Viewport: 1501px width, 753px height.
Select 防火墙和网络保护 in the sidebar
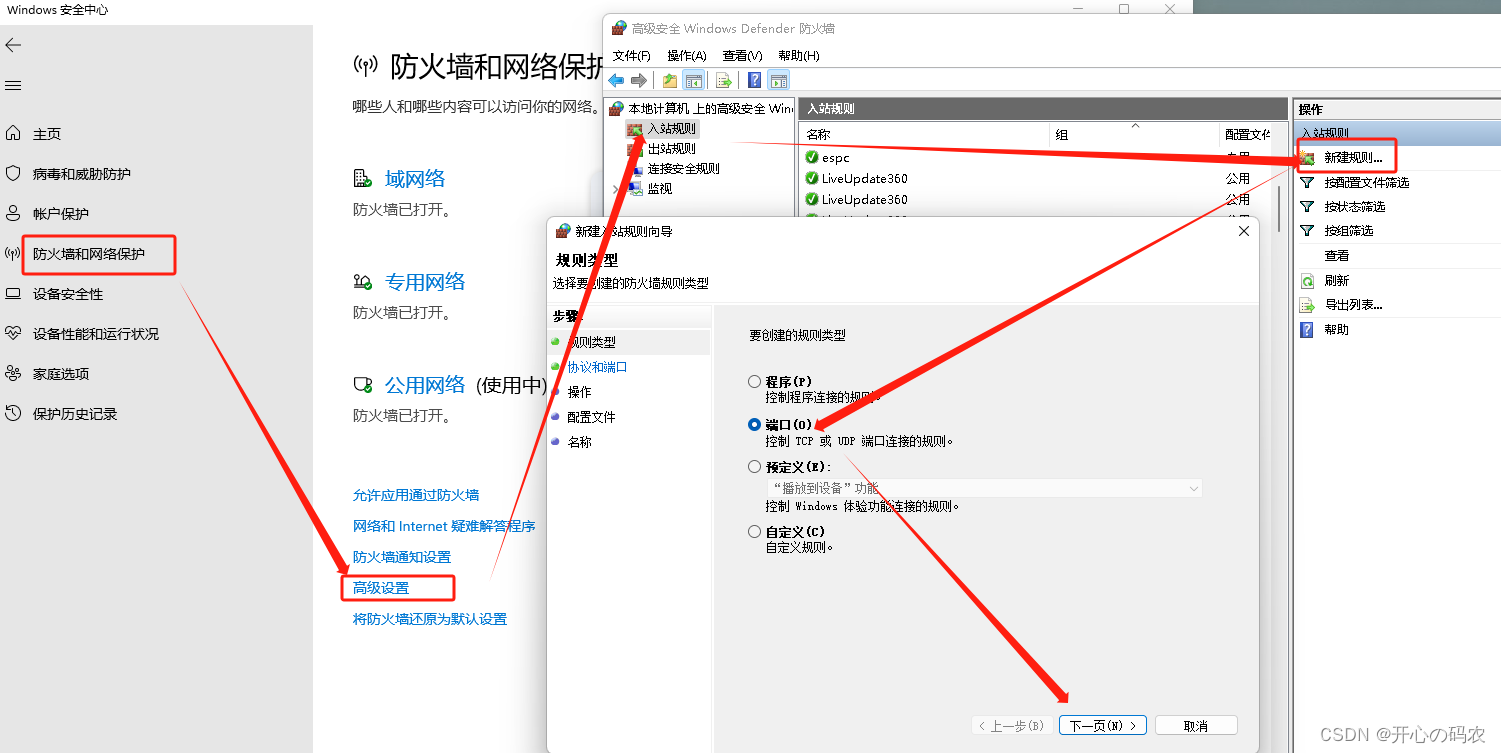click(x=89, y=254)
